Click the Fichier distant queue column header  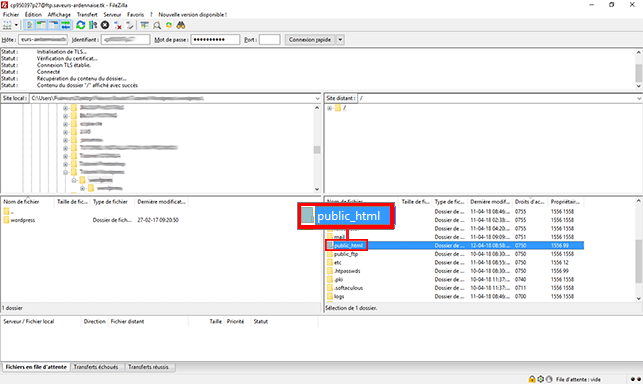(x=148, y=322)
